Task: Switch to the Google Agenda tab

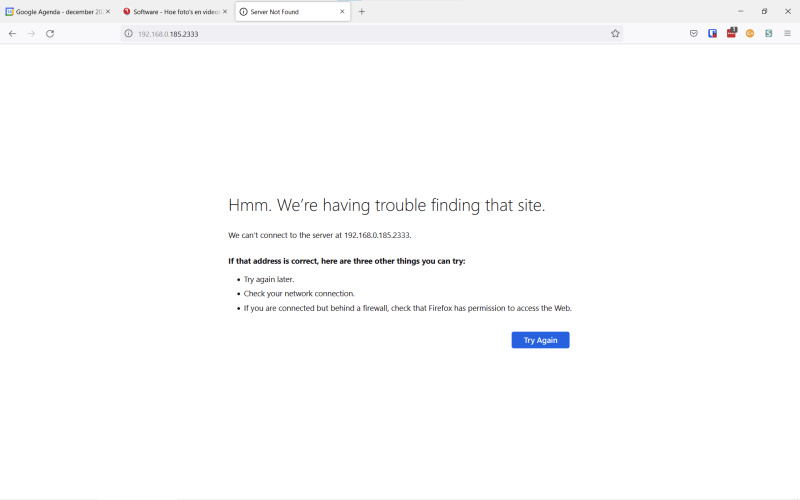Action: point(54,11)
